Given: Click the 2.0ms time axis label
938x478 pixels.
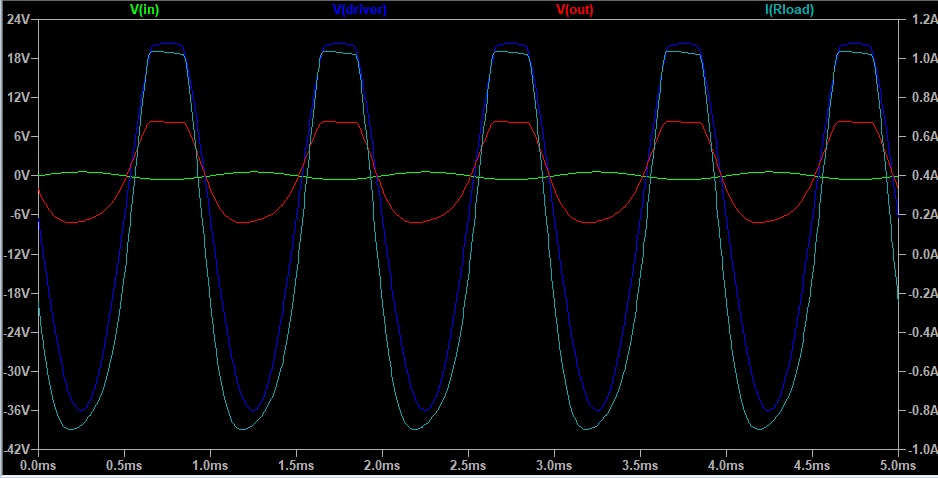Looking at the screenshot, I should [382, 465].
